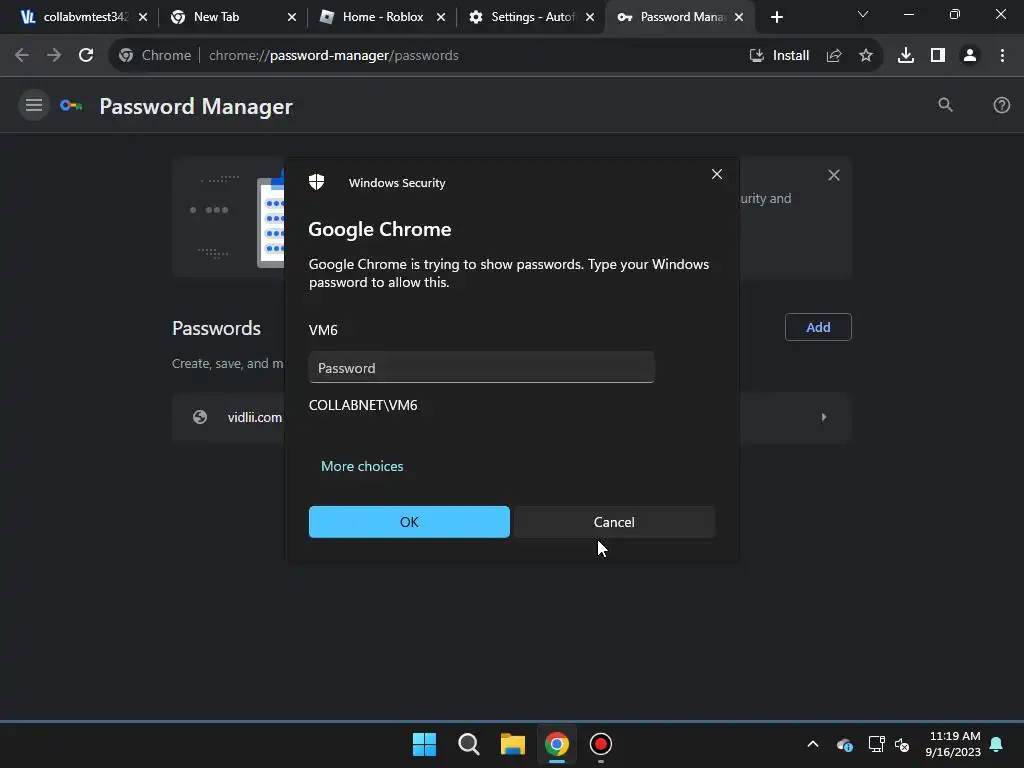Open the network tray icon

[x=876, y=744]
